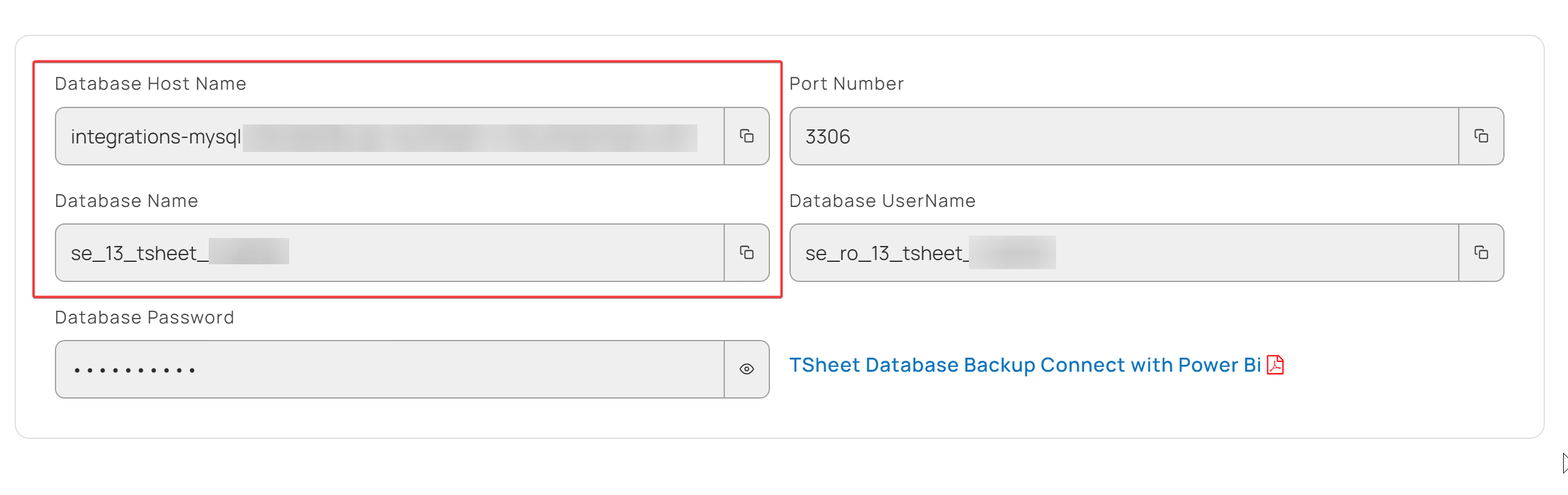The height and width of the screenshot is (495, 1568).
Task: Focus the Database Host Name field
Action: pyautogui.click(x=390, y=136)
